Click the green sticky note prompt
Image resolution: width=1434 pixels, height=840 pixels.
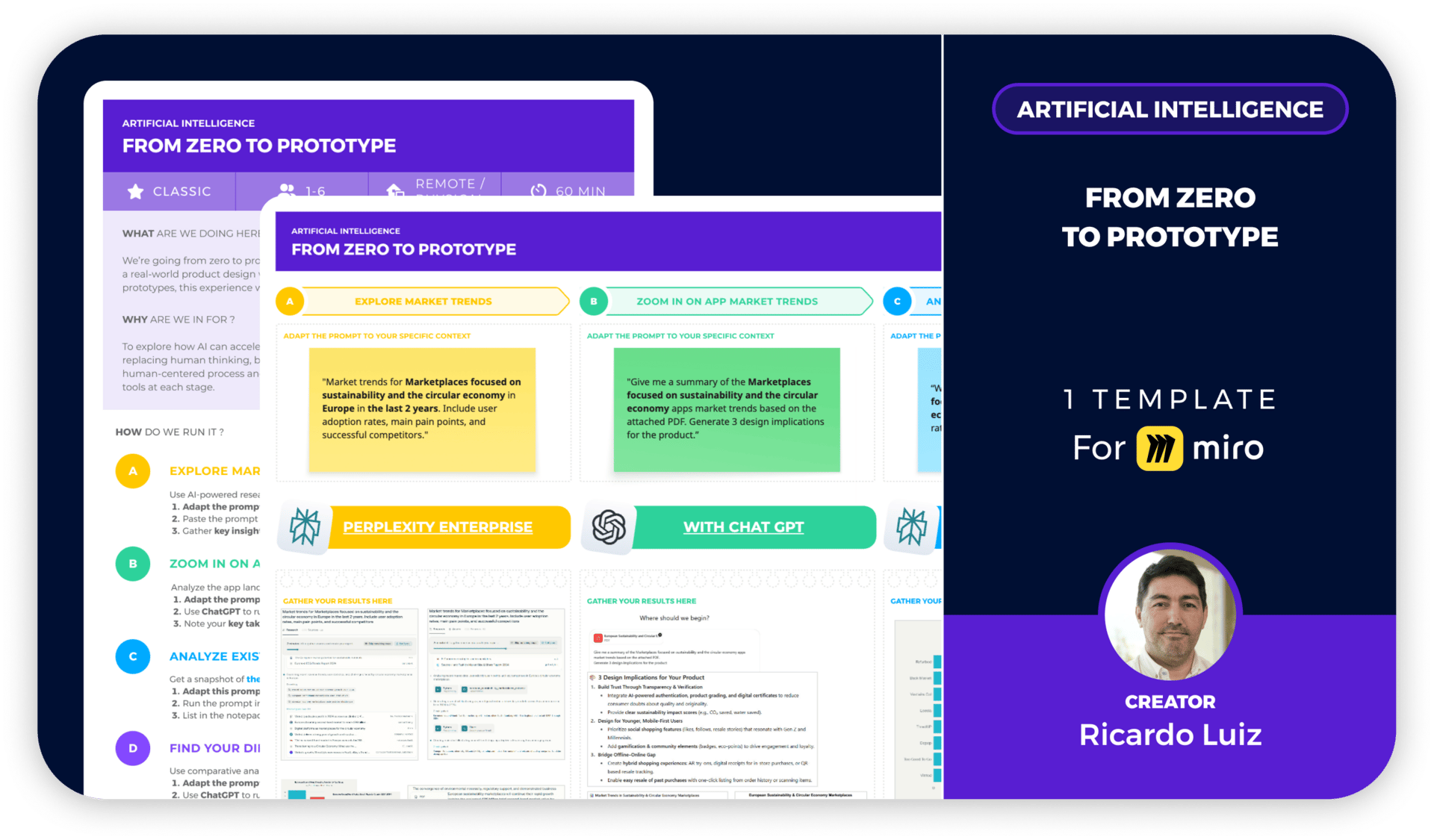(x=726, y=409)
